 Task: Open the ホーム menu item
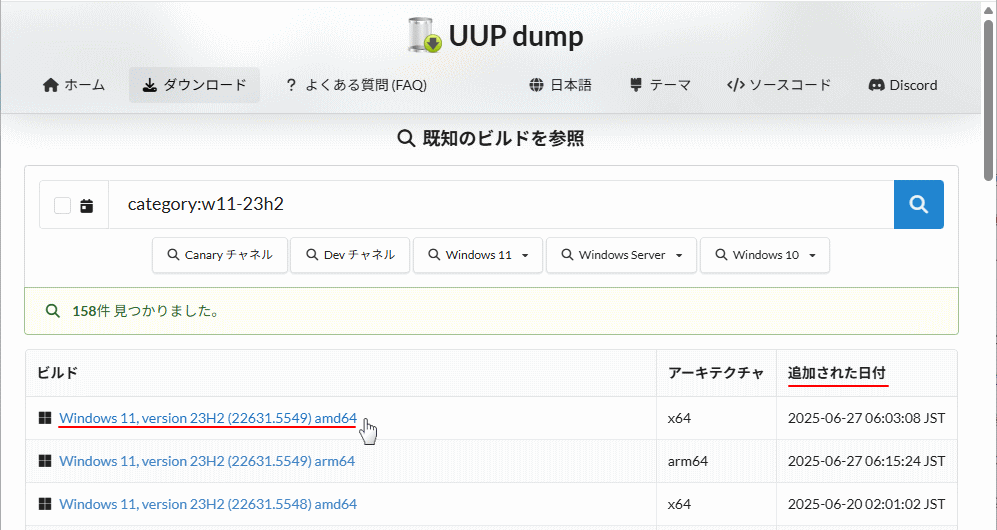[74, 85]
